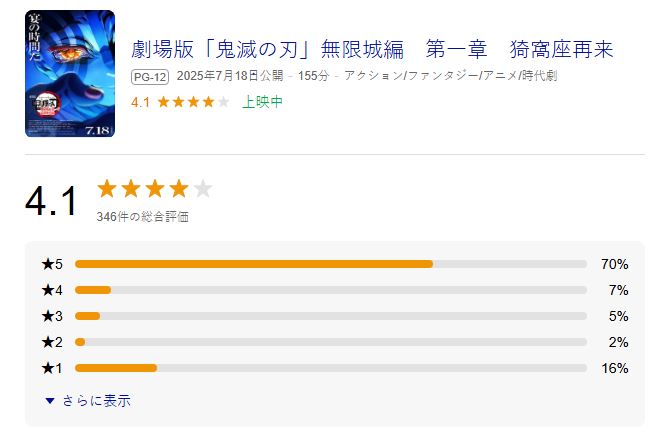Click the ★5 star label
Viewport: 668px width, 435px height.
click(x=52, y=264)
